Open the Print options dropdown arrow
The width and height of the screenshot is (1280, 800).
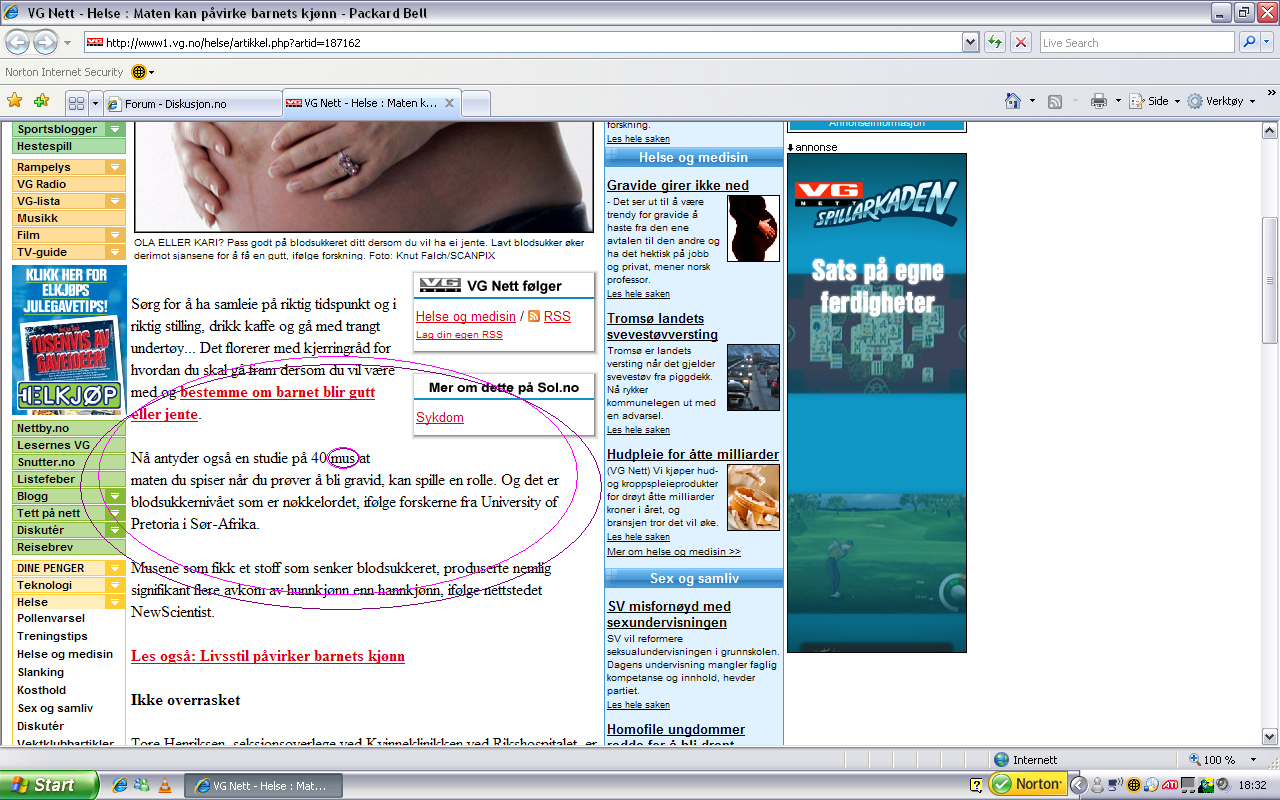pyautogui.click(x=1117, y=101)
